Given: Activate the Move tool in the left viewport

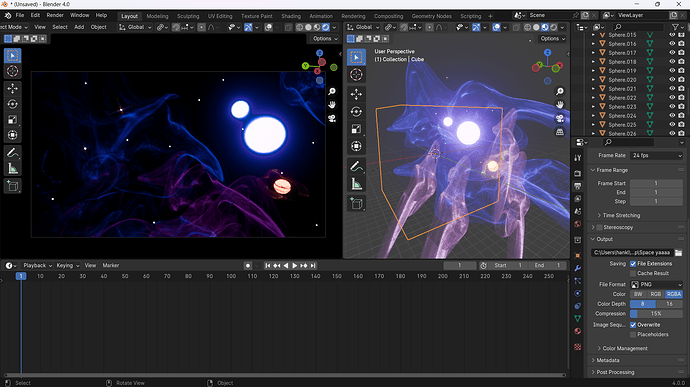Looking at the screenshot, I should coord(12,88).
